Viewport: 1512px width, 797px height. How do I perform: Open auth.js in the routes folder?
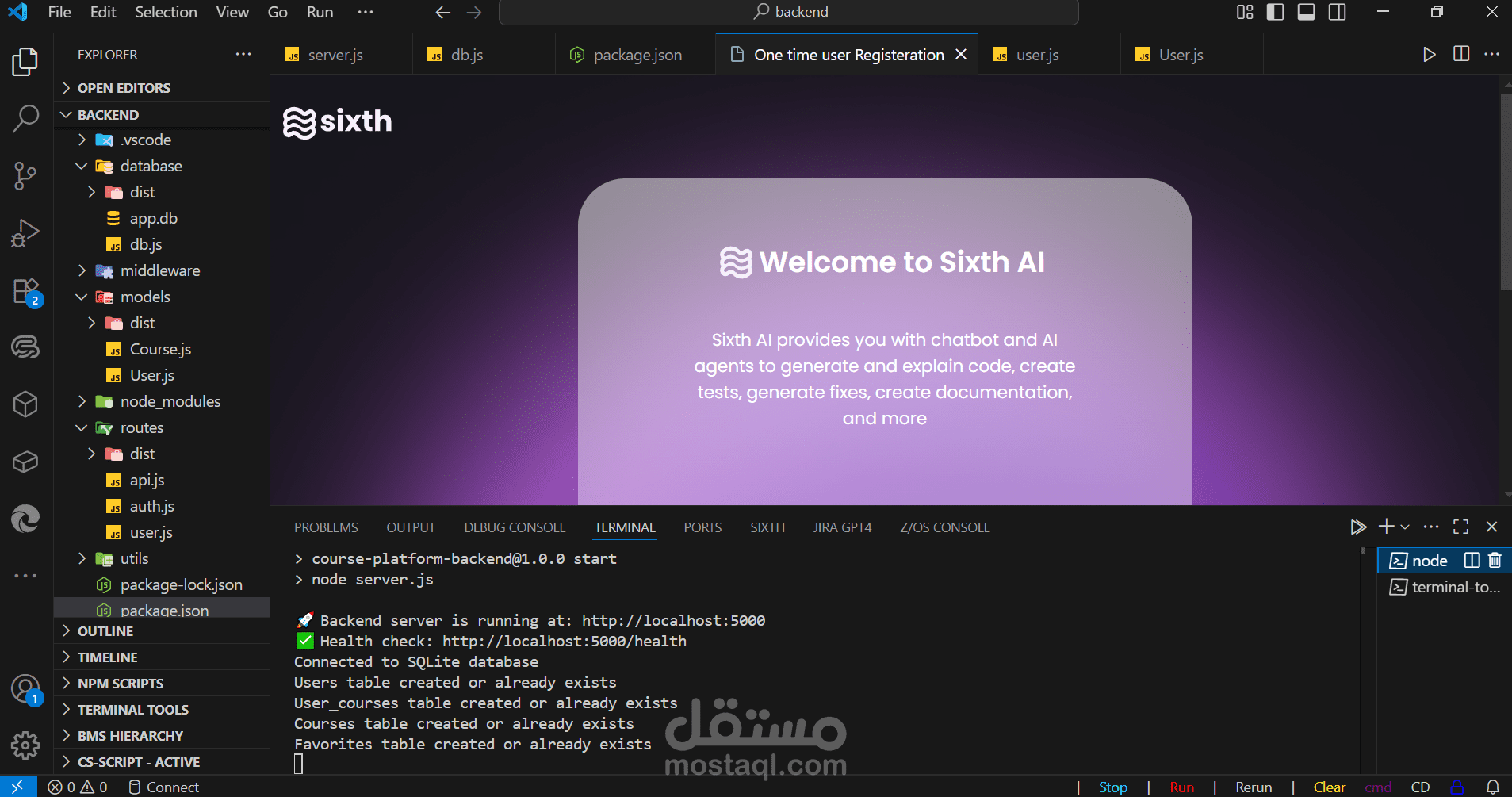click(x=162, y=506)
